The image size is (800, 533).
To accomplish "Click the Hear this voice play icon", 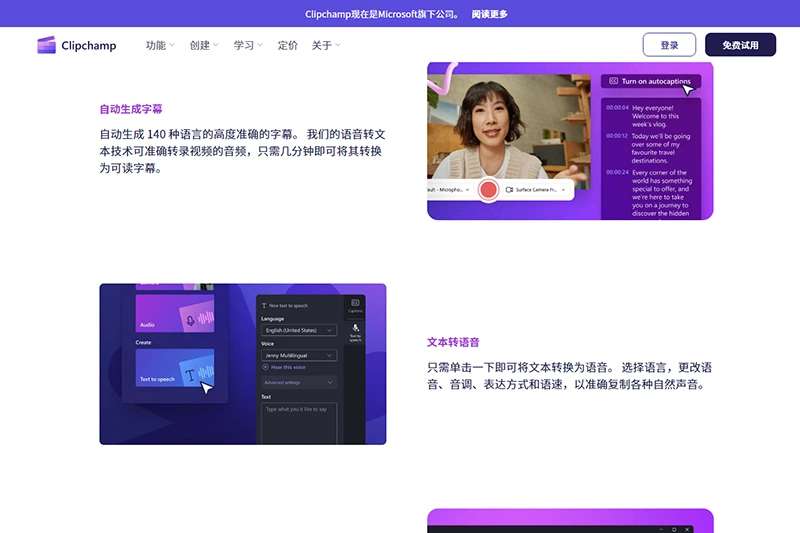I will pos(265,367).
